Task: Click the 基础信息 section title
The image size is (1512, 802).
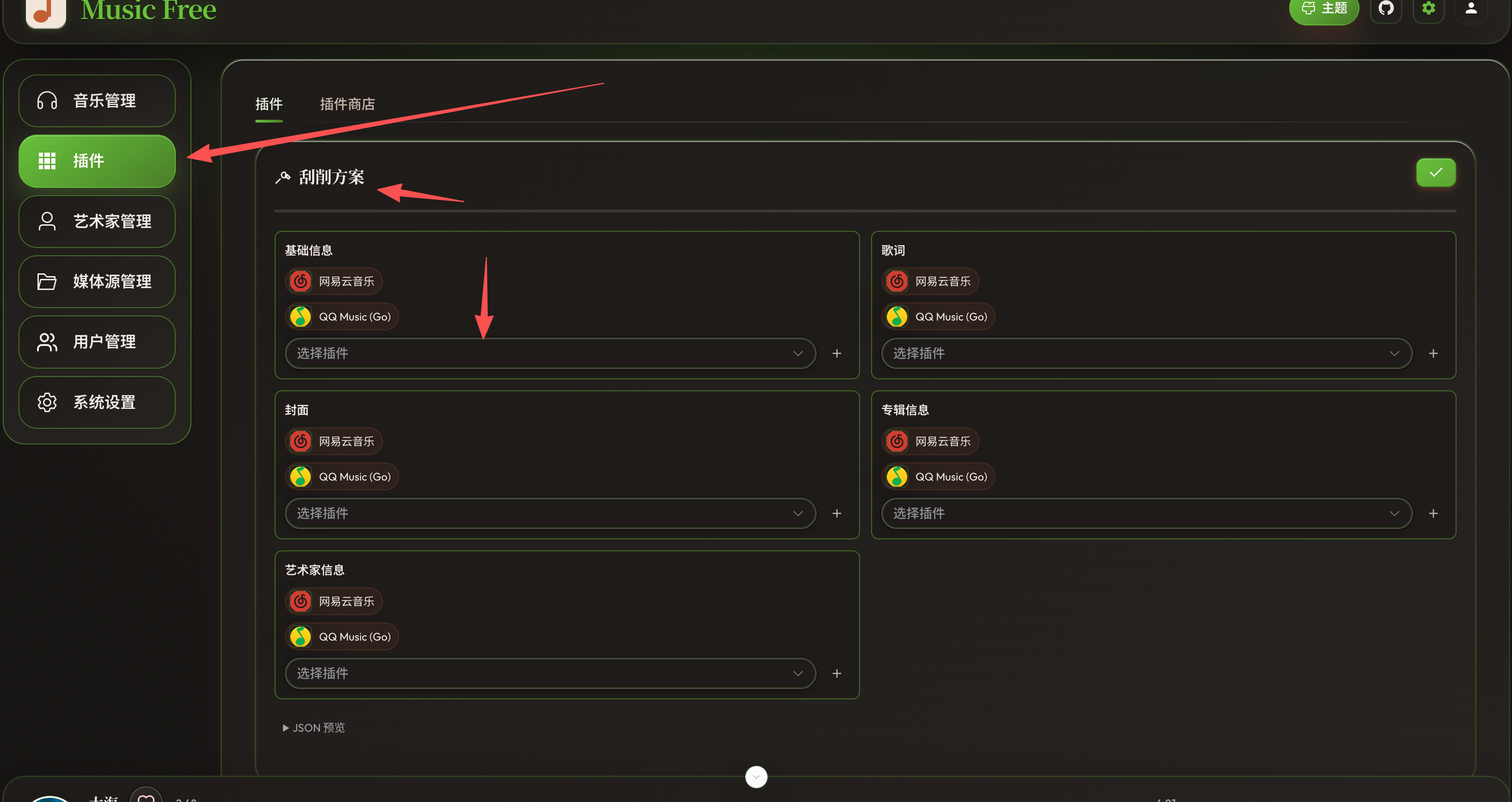Action: tap(309, 251)
